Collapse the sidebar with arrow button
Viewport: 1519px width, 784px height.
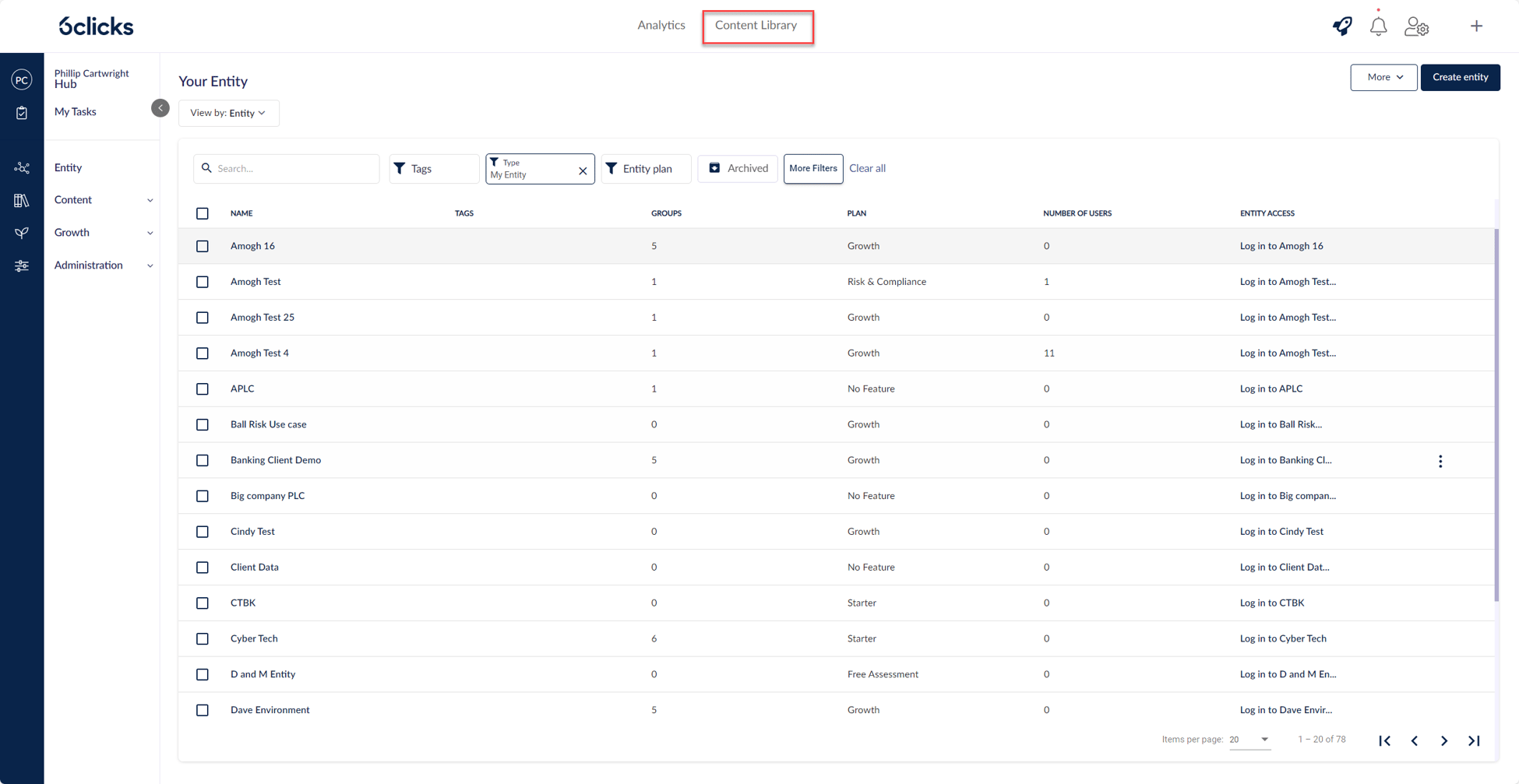click(x=160, y=108)
